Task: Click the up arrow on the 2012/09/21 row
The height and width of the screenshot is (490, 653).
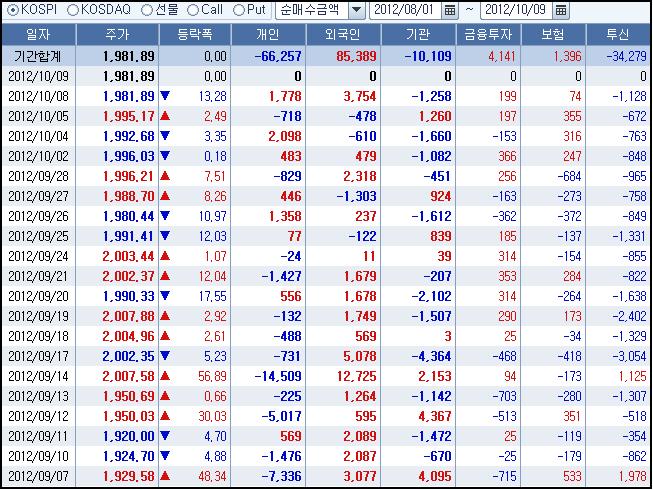Action: (165, 276)
